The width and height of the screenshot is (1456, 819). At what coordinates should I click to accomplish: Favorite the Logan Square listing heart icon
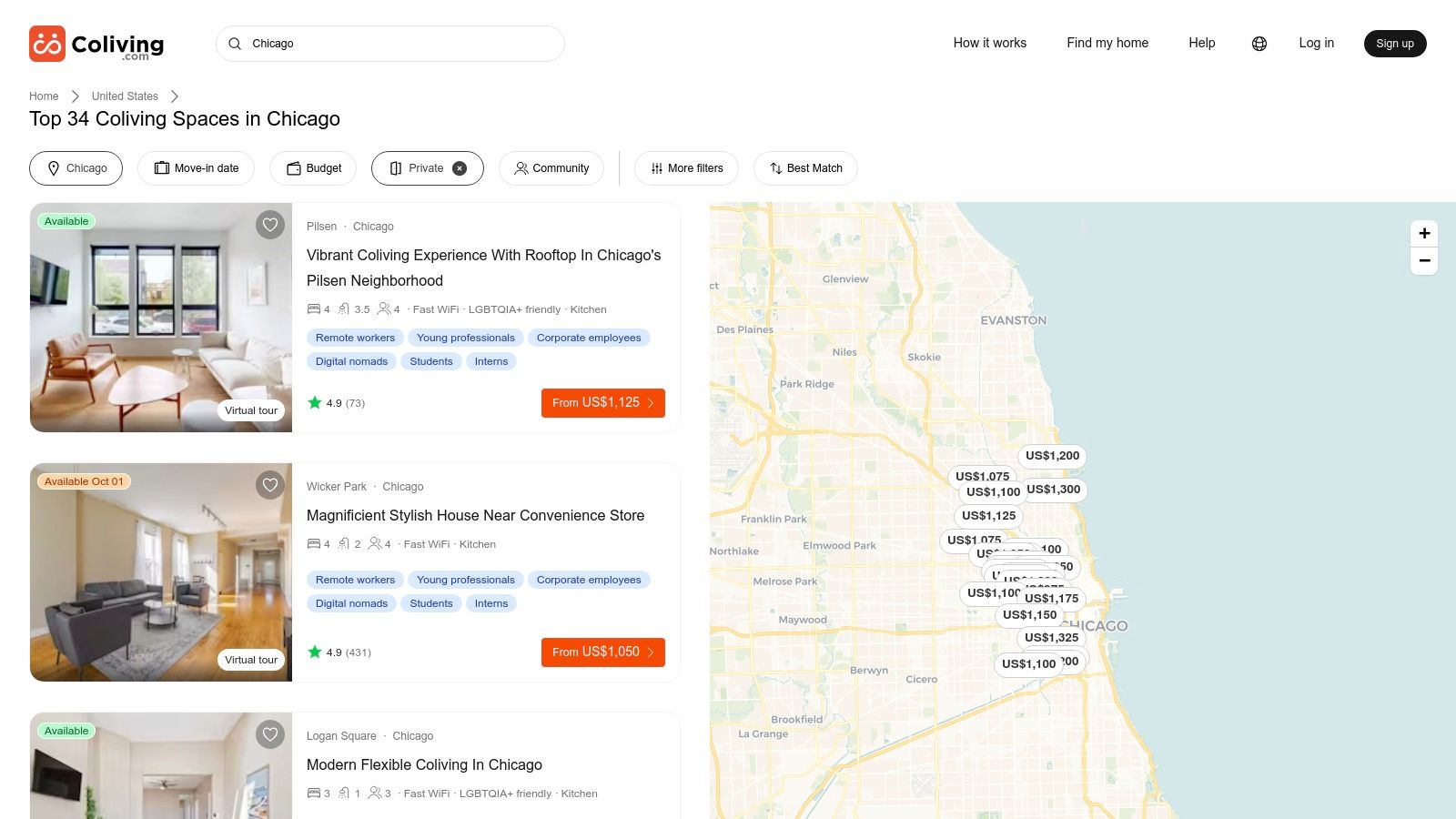tap(270, 734)
